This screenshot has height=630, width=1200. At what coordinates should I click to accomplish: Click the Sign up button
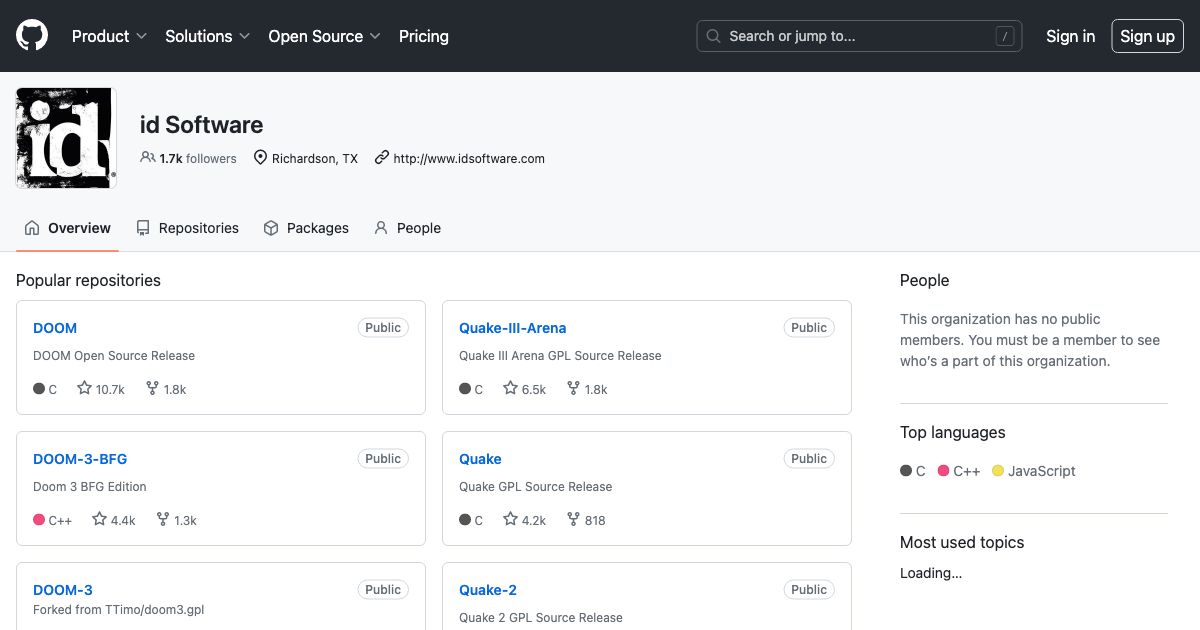pos(1147,36)
